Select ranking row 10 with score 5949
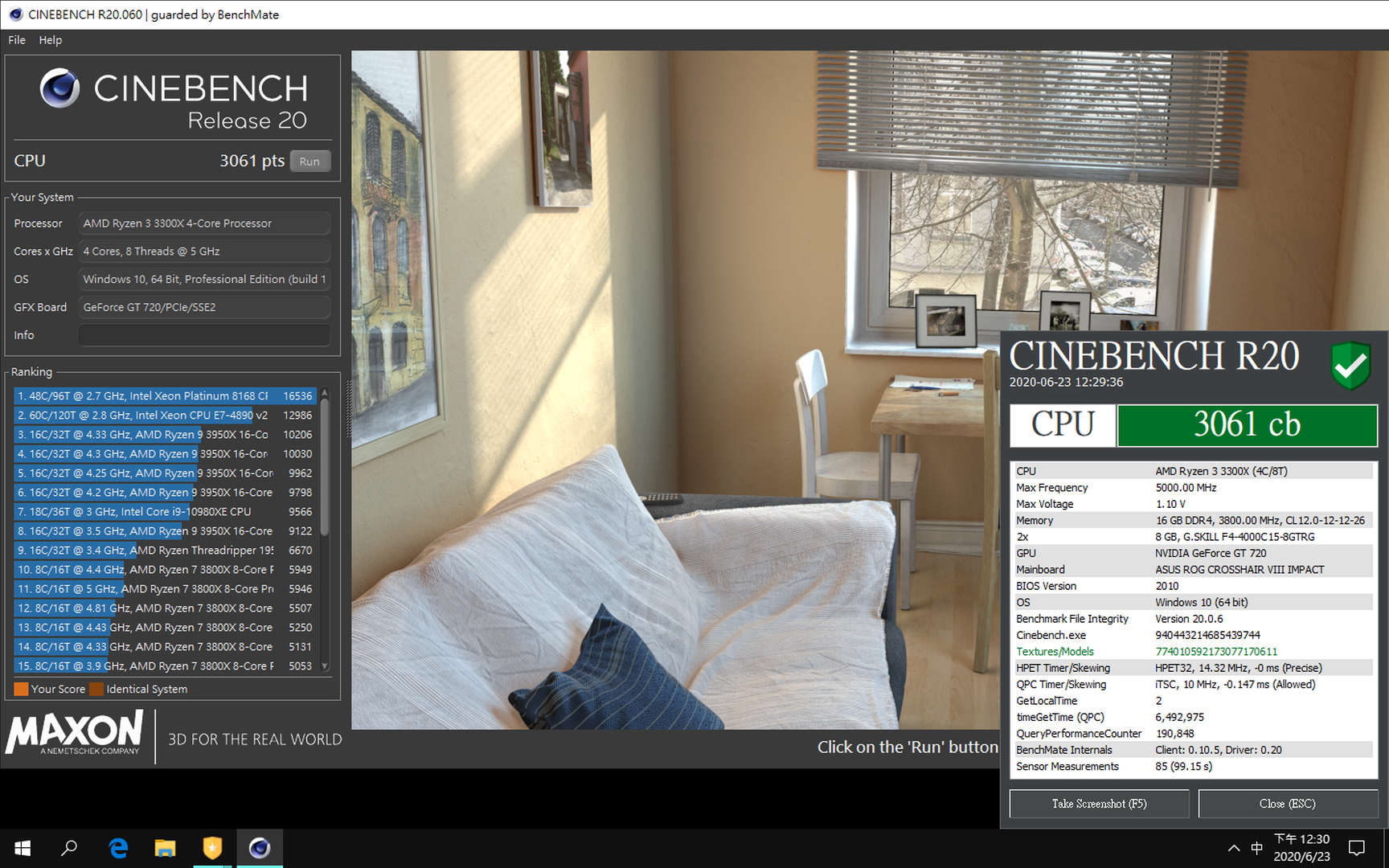The image size is (1389, 868). click(x=165, y=570)
